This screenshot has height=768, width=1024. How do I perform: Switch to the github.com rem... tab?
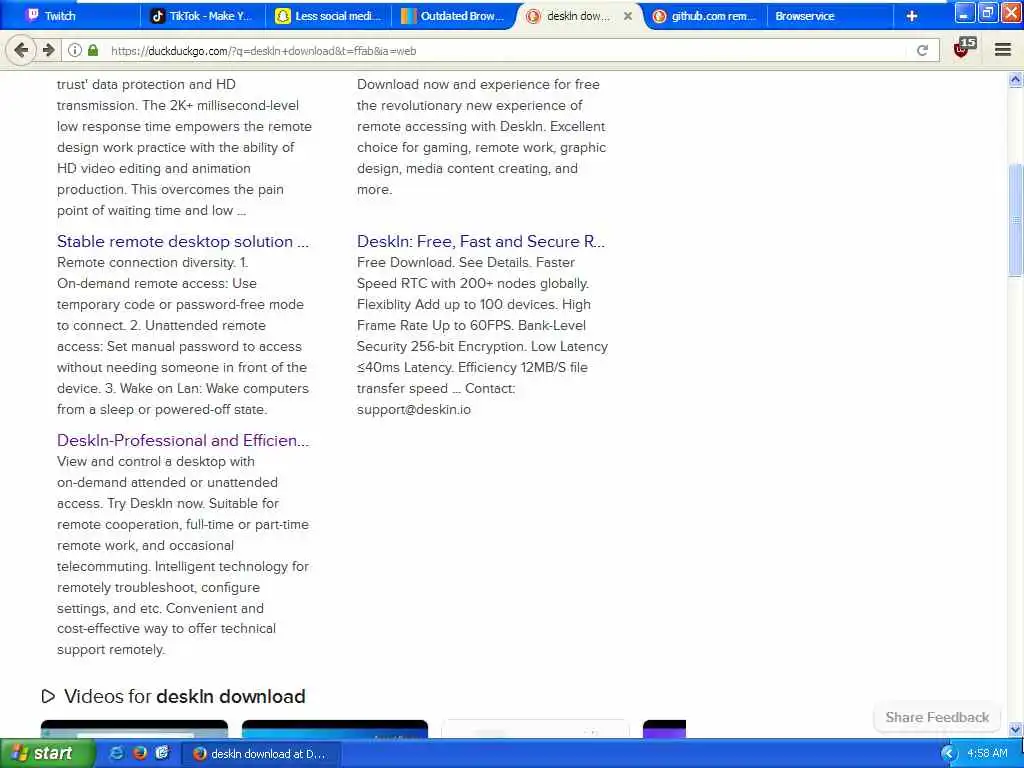[x=705, y=16]
